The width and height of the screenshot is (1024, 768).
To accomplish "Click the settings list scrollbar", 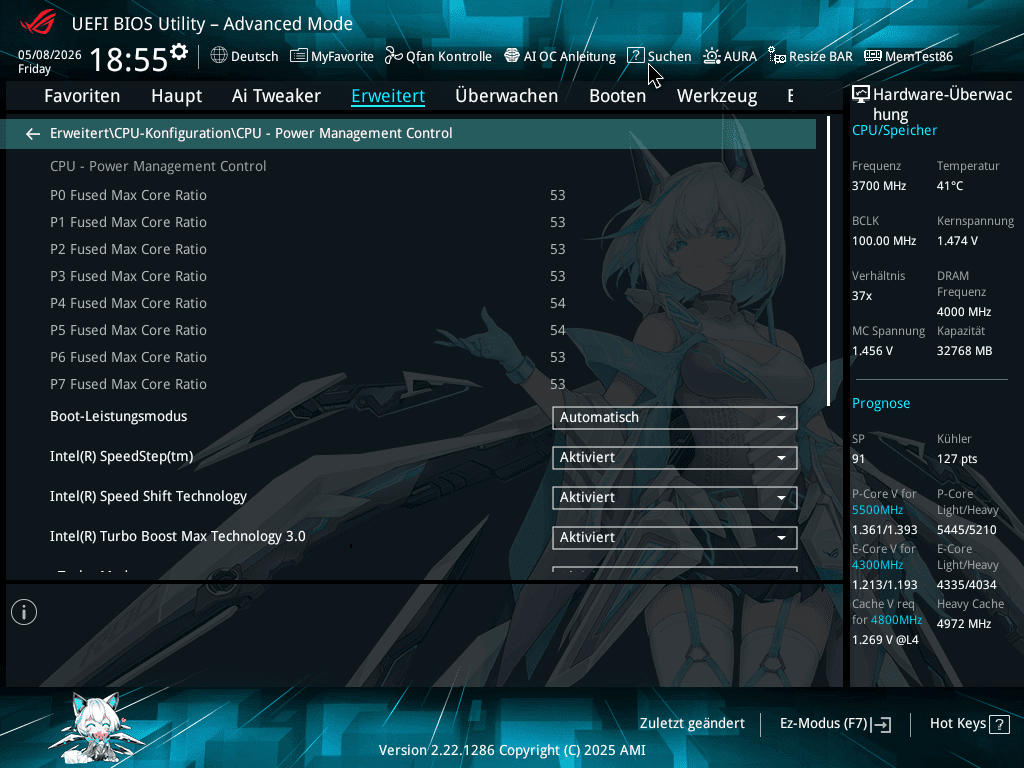I will point(828,261).
